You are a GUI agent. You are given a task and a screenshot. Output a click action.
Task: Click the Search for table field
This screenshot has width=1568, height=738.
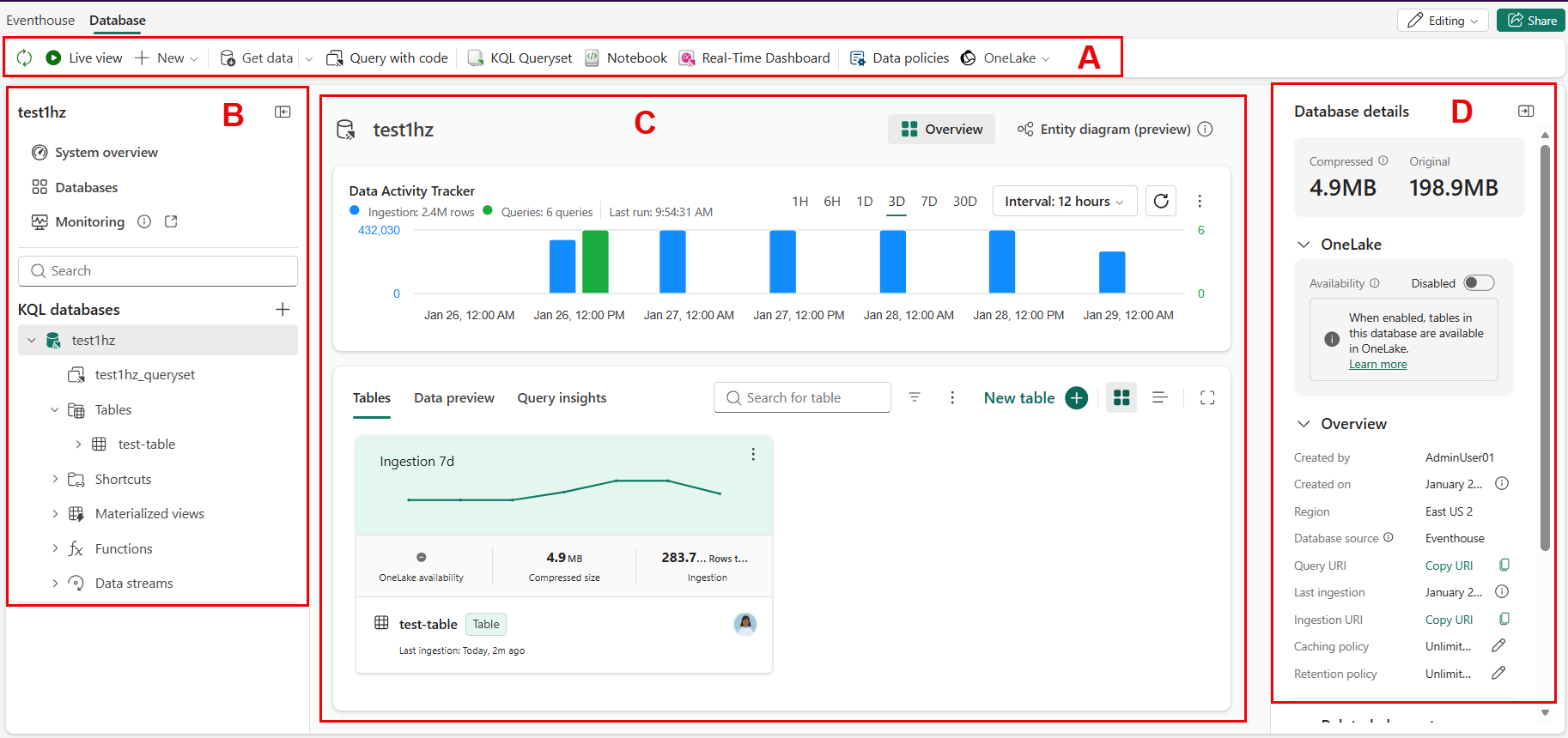(x=802, y=397)
